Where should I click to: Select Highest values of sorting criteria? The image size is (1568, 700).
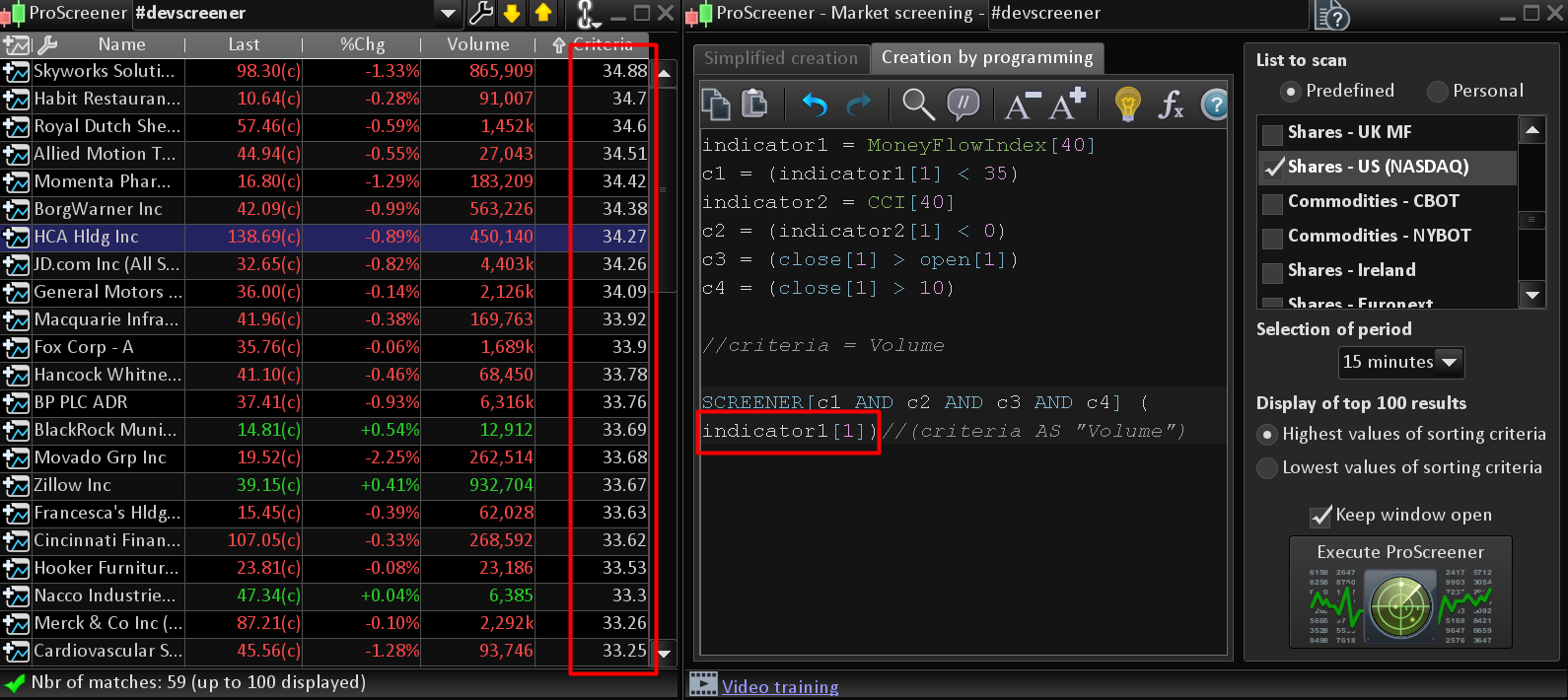tap(1267, 435)
